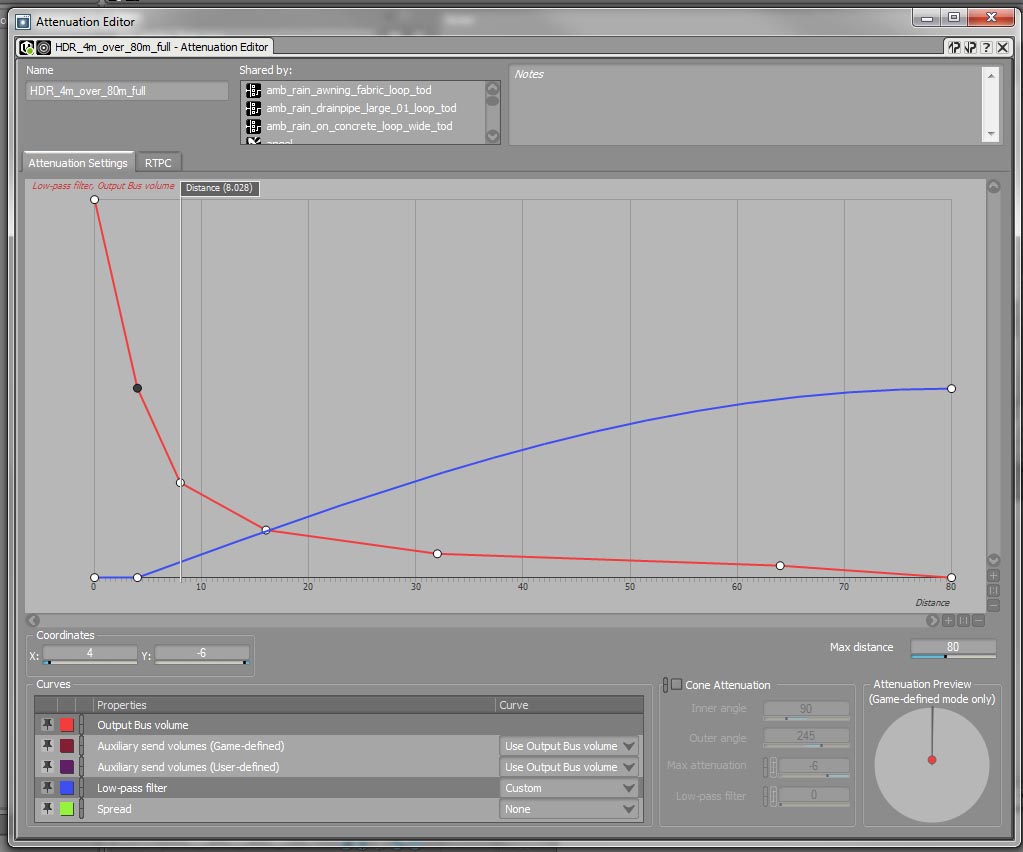Enable the Cone Attenuation checkbox
The image size is (1023, 852).
point(677,684)
